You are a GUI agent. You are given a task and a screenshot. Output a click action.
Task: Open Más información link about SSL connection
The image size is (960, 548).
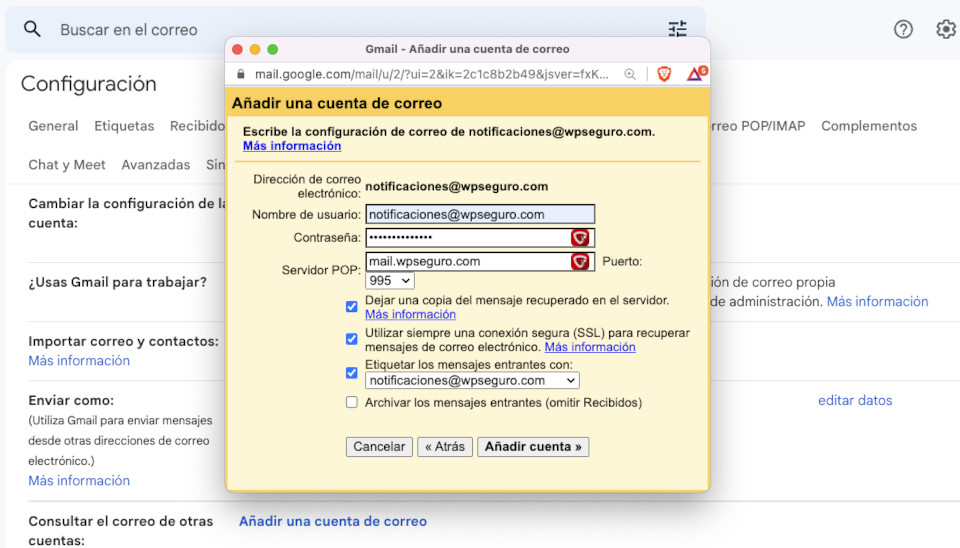click(x=590, y=347)
